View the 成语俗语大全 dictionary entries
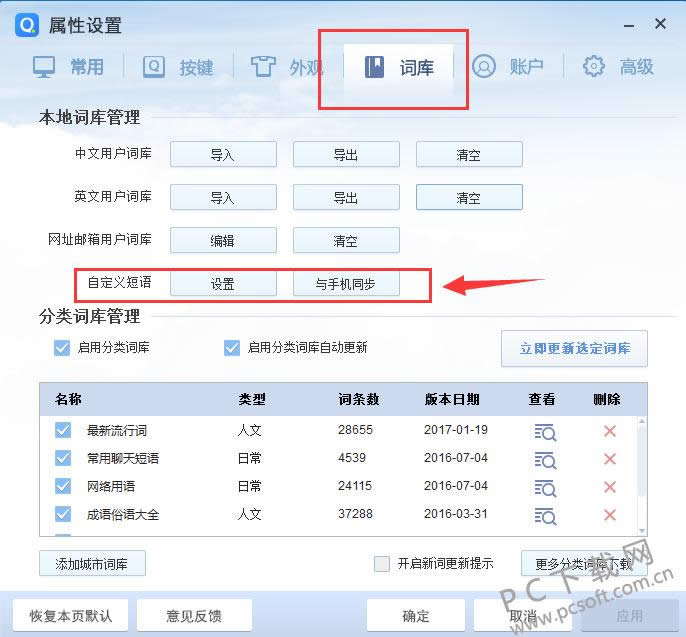Screen dimensions: 686x637 [545, 515]
